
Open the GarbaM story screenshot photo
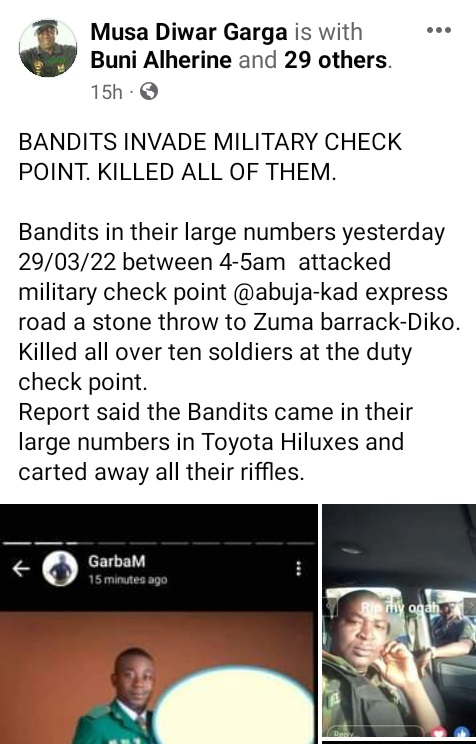(x=159, y=624)
